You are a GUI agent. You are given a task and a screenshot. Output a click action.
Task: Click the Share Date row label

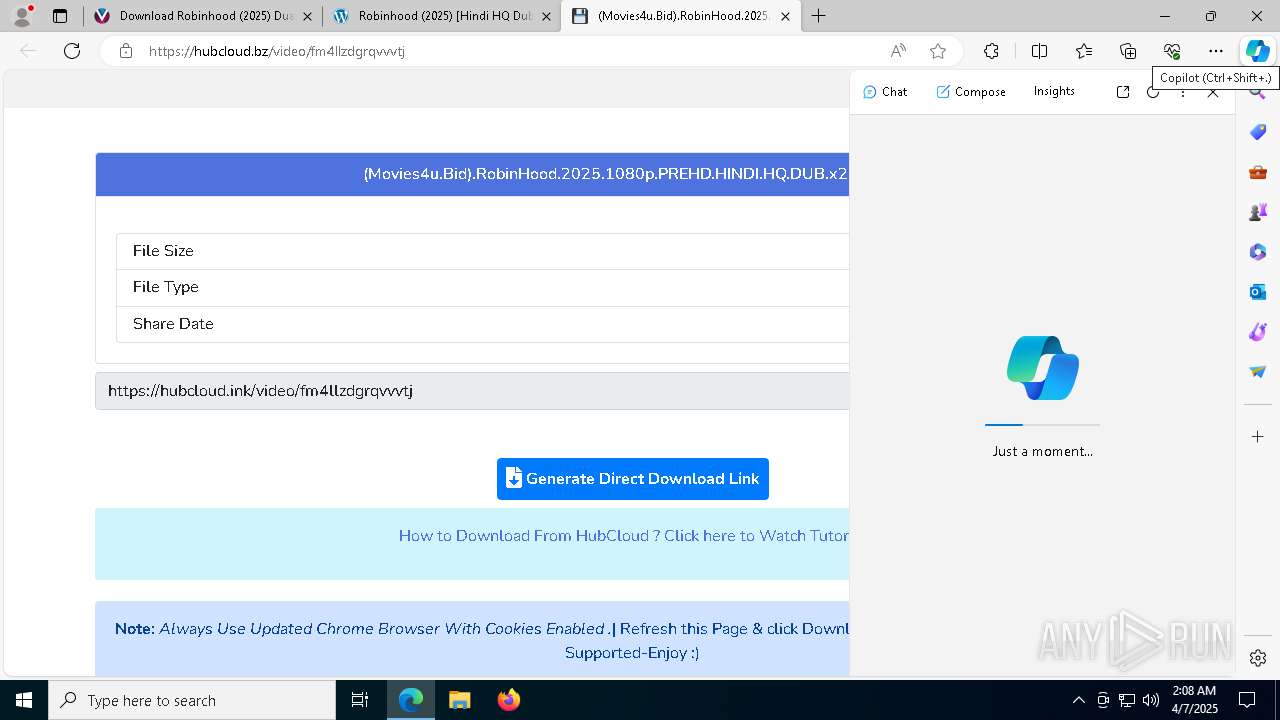[173, 324]
